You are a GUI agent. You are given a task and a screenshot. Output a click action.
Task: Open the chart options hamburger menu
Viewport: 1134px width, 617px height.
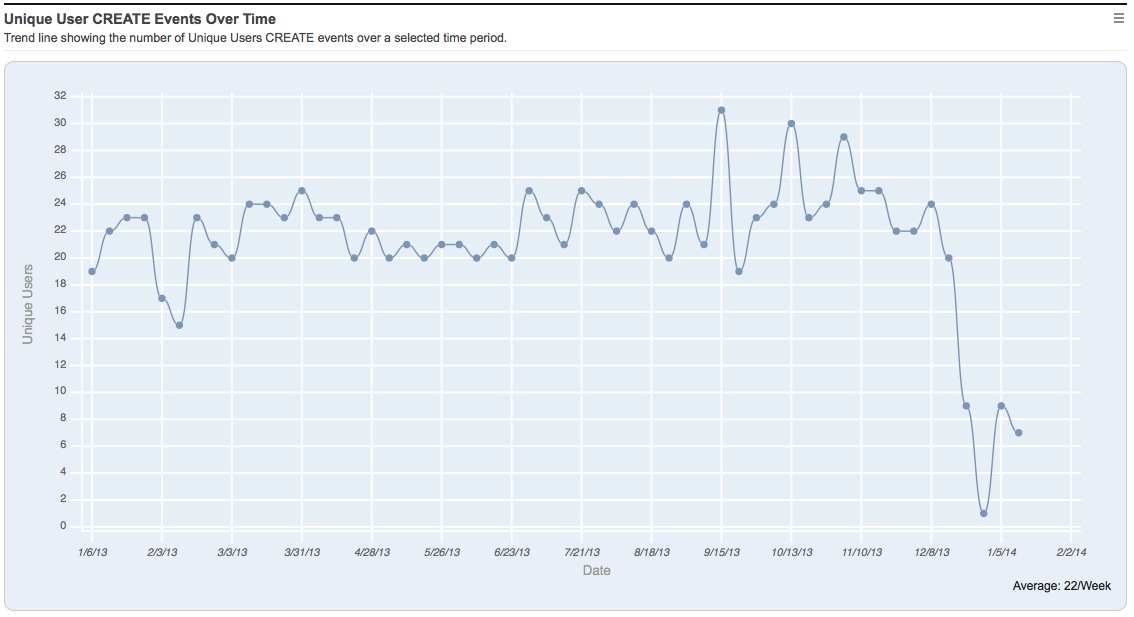(1119, 18)
